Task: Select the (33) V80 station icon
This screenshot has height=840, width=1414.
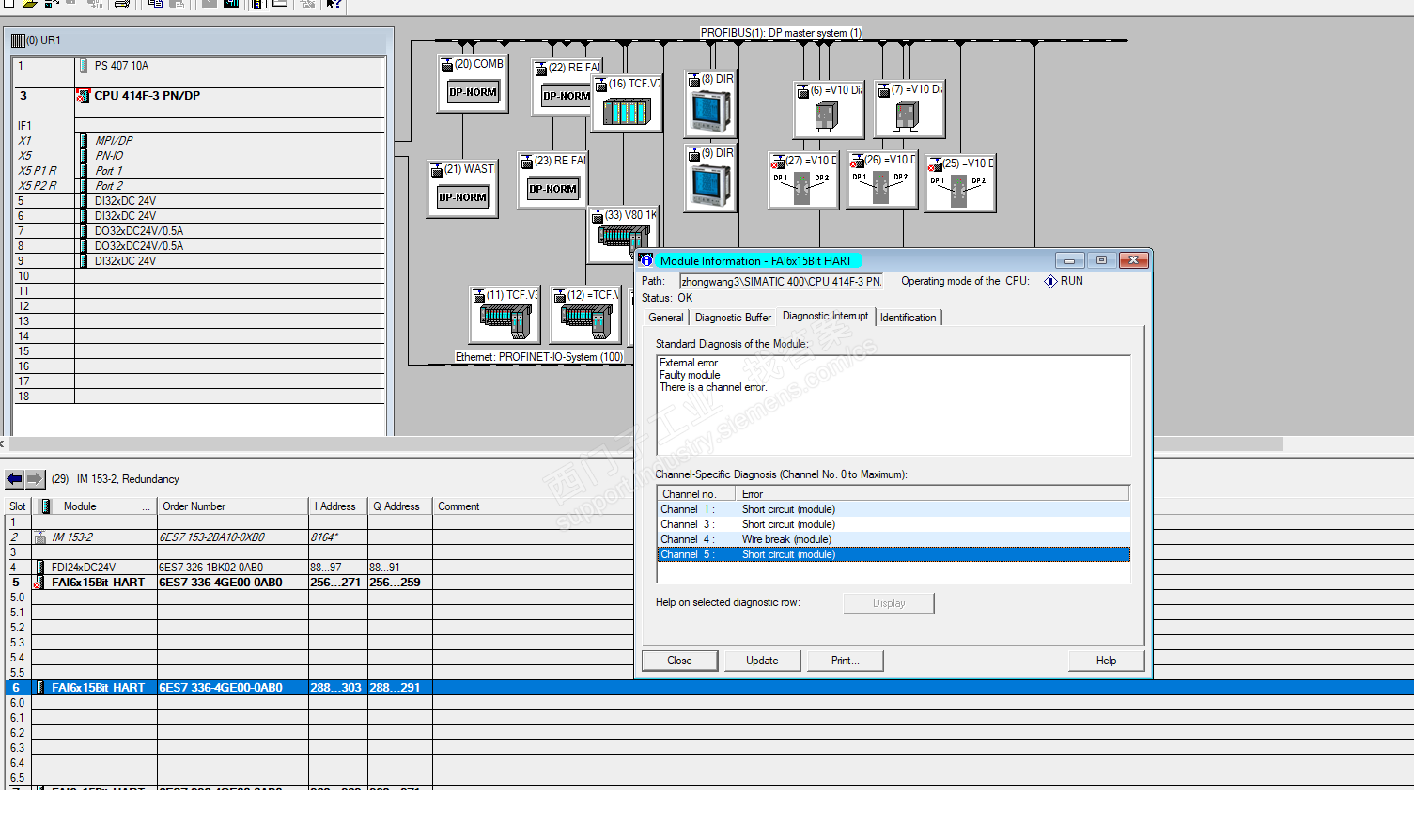Action: [624, 235]
